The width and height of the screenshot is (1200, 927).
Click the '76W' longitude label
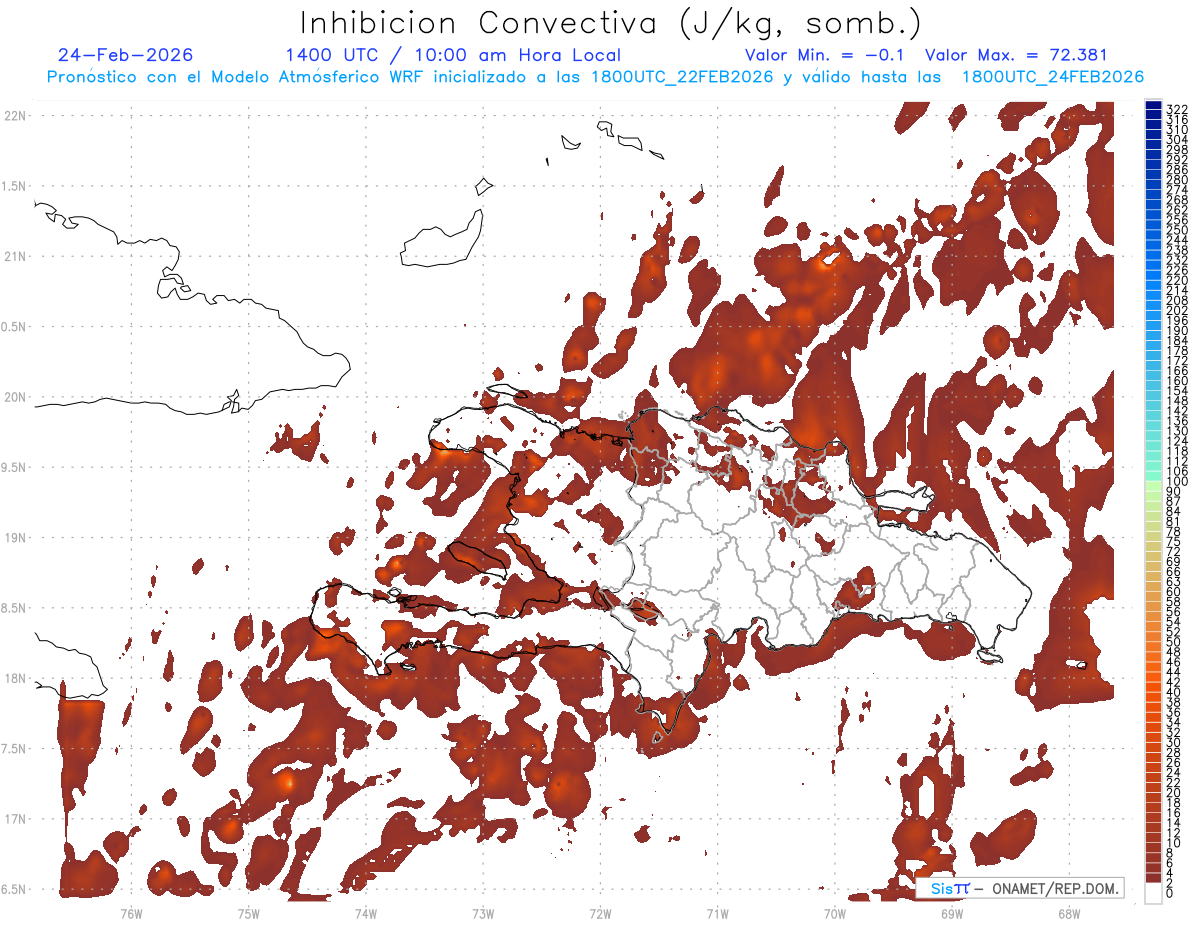[131, 913]
